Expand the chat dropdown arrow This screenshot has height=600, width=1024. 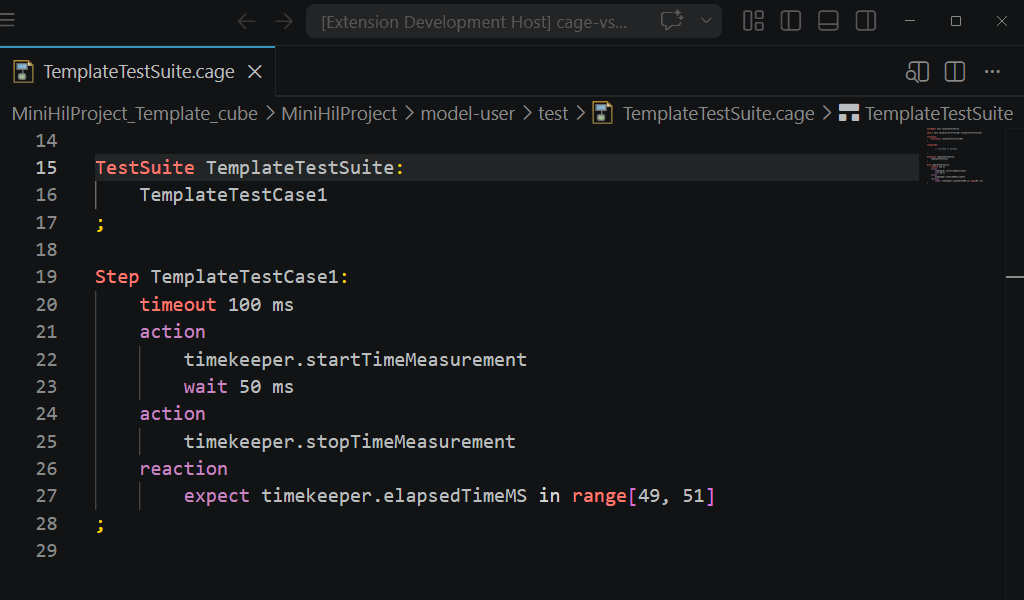click(x=706, y=20)
